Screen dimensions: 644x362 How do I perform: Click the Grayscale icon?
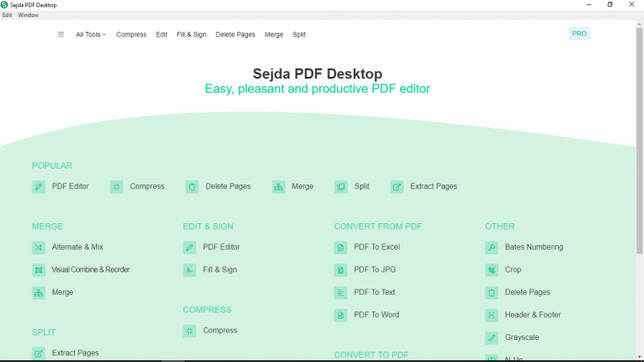(491, 338)
